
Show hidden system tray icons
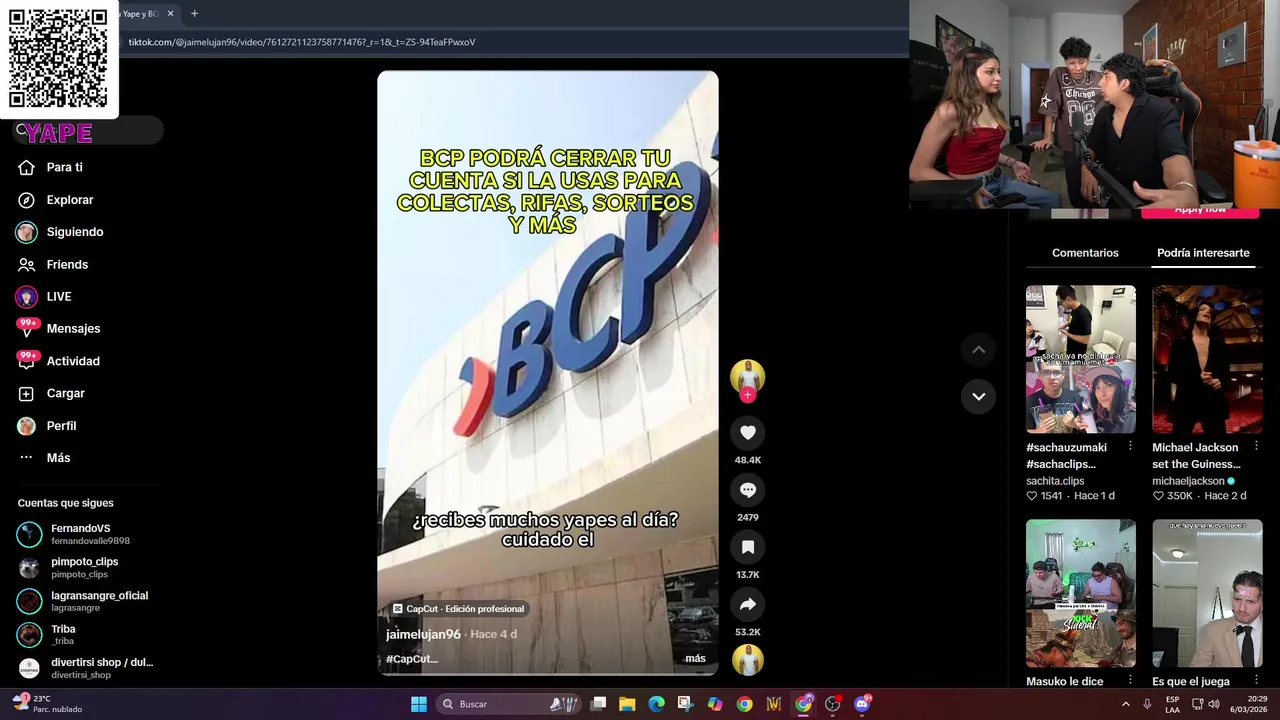point(1125,704)
